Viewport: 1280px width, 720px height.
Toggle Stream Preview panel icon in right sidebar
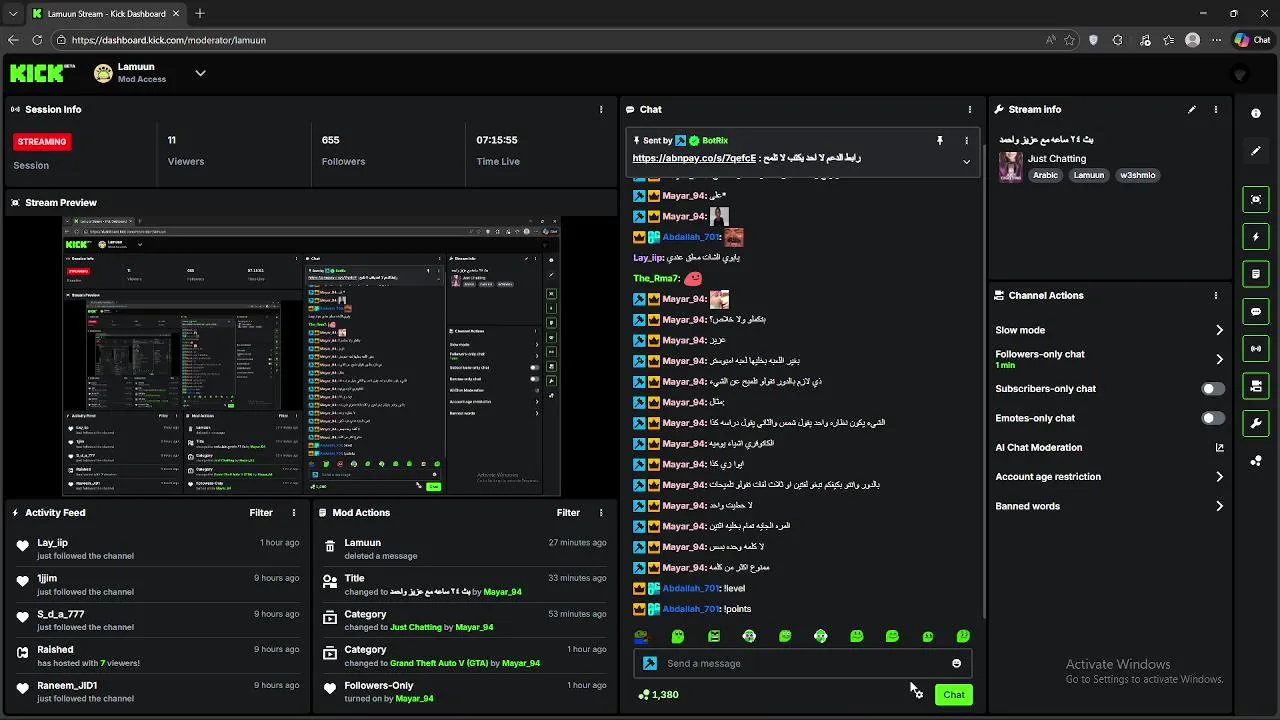[x=1256, y=199]
